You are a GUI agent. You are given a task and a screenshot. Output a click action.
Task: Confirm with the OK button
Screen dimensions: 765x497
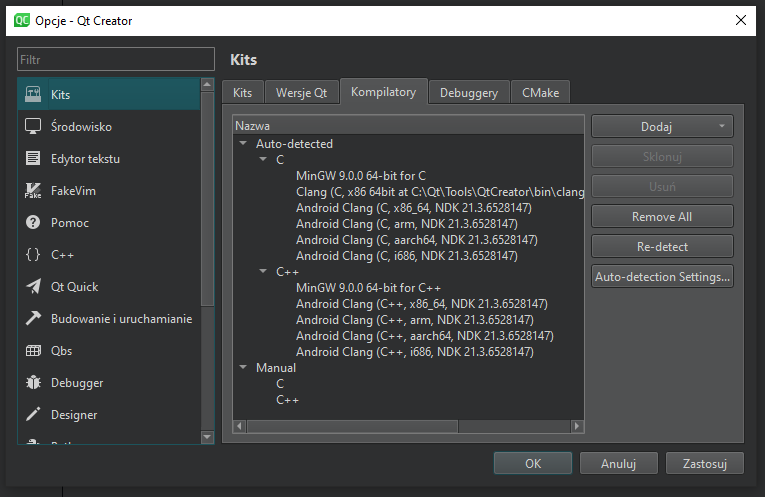(533, 463)
